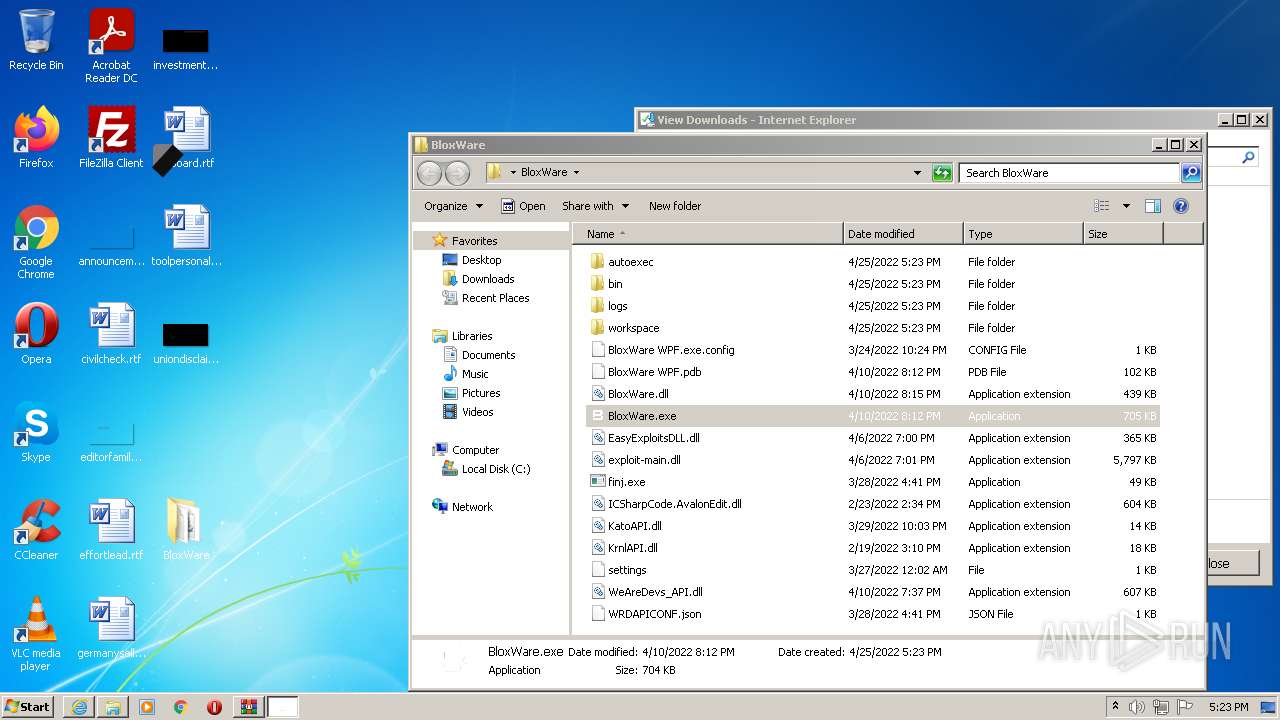Open Skype desktop shortcut
The width and height of the screenshot is (1280, 720).
coord(36,432)
